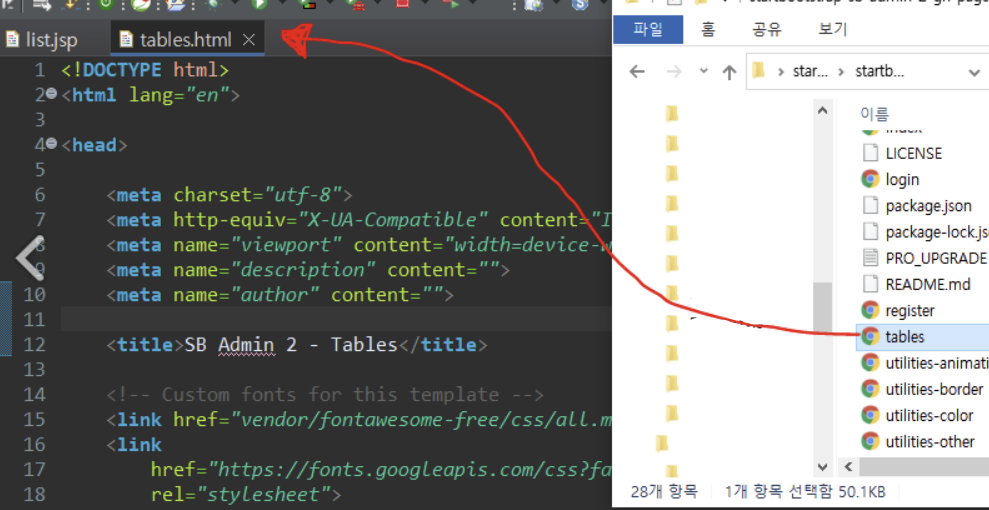Open the recent locations dropdown in Explorer

click(x=704, y=71)
